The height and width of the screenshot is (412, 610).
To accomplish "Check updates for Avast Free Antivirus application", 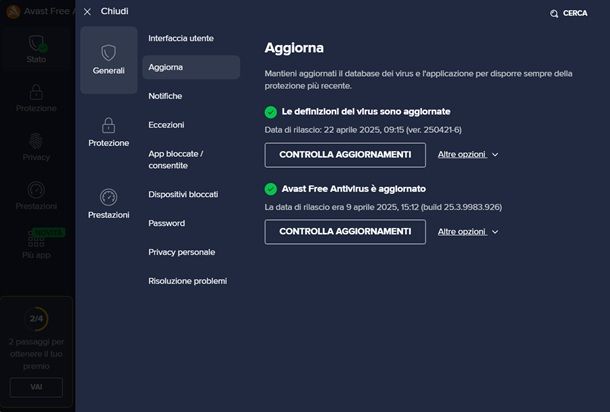I will pyautogui.click(x=345, y=232).
